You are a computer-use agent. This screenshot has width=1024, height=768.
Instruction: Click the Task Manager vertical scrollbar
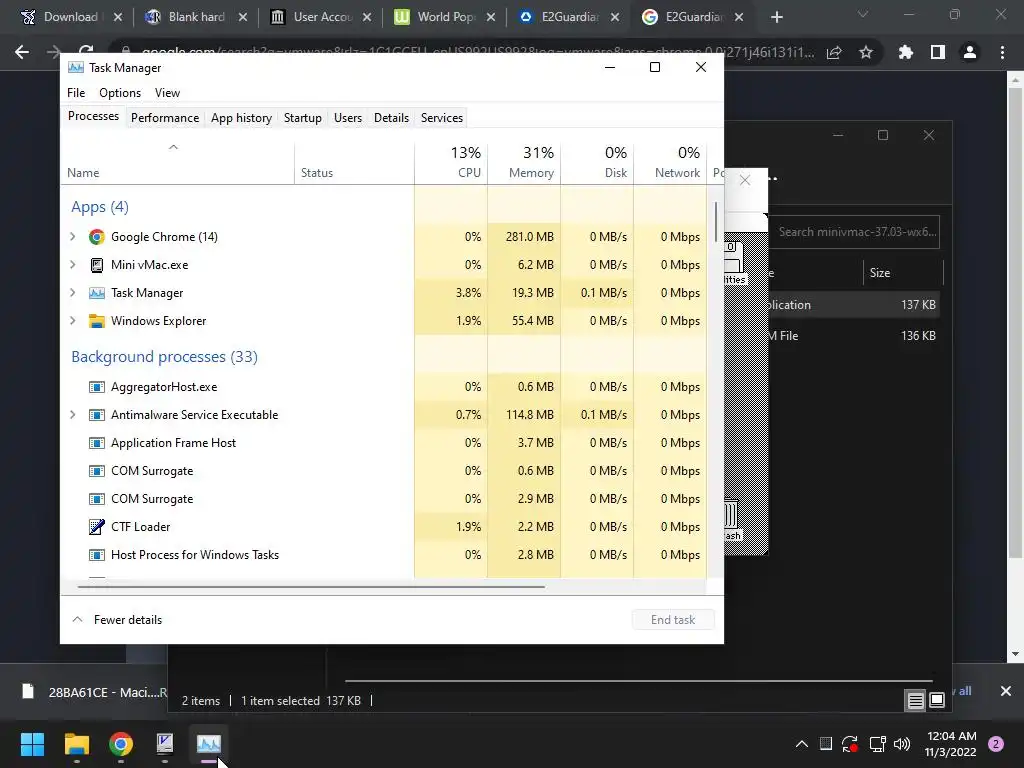click(716, 222)
